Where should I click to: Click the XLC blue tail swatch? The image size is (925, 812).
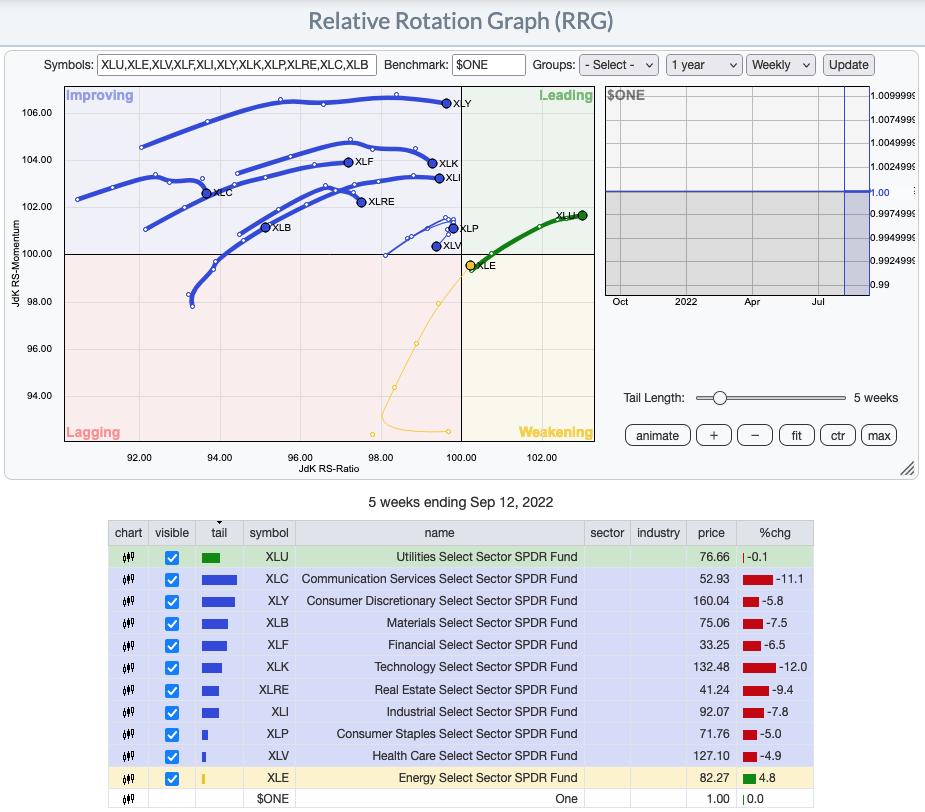coord(219,579)
